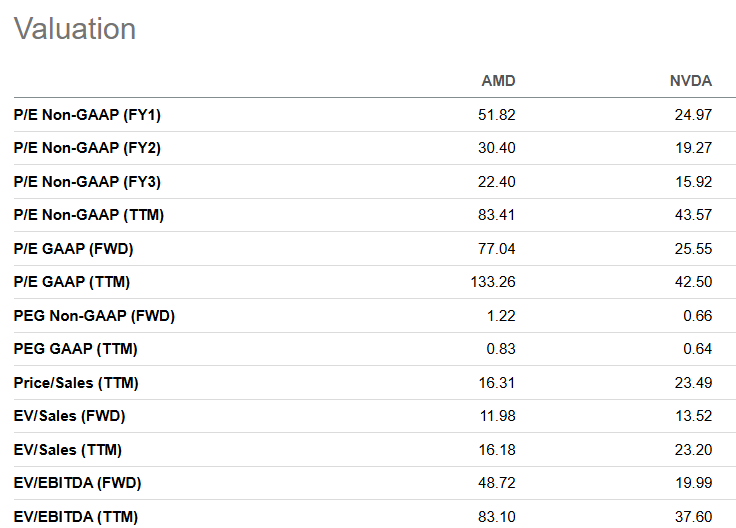736x528 pixels.
Task: Open the P/E GAAP (TTM) metric
Action: [x=72, y=282]
